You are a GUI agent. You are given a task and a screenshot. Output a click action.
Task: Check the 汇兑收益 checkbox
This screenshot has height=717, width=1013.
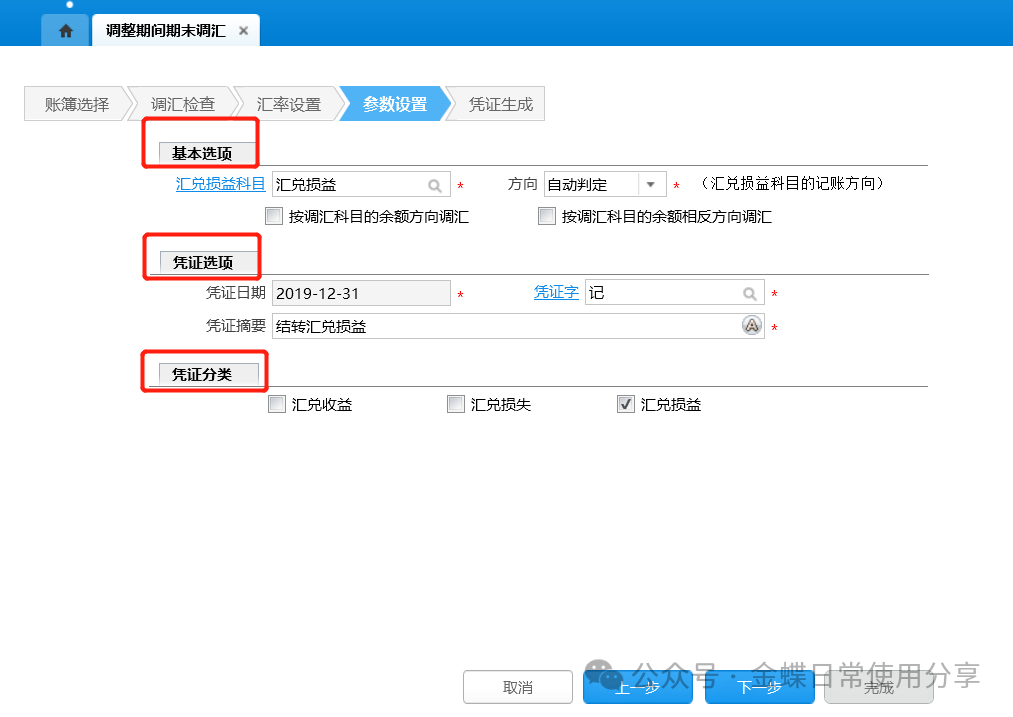tap(277, 405)
